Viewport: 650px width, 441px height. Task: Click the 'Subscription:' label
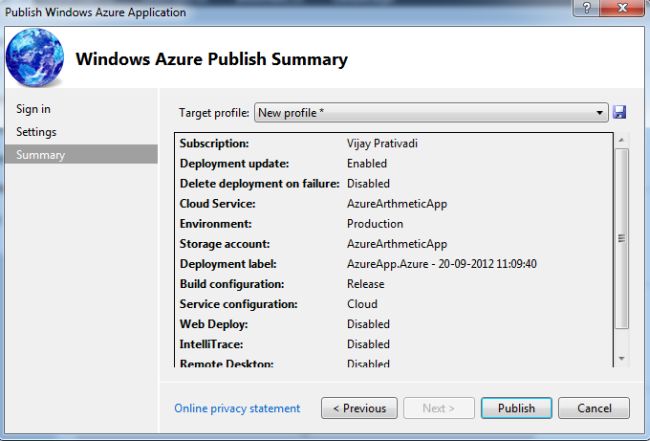pos(214,143)
